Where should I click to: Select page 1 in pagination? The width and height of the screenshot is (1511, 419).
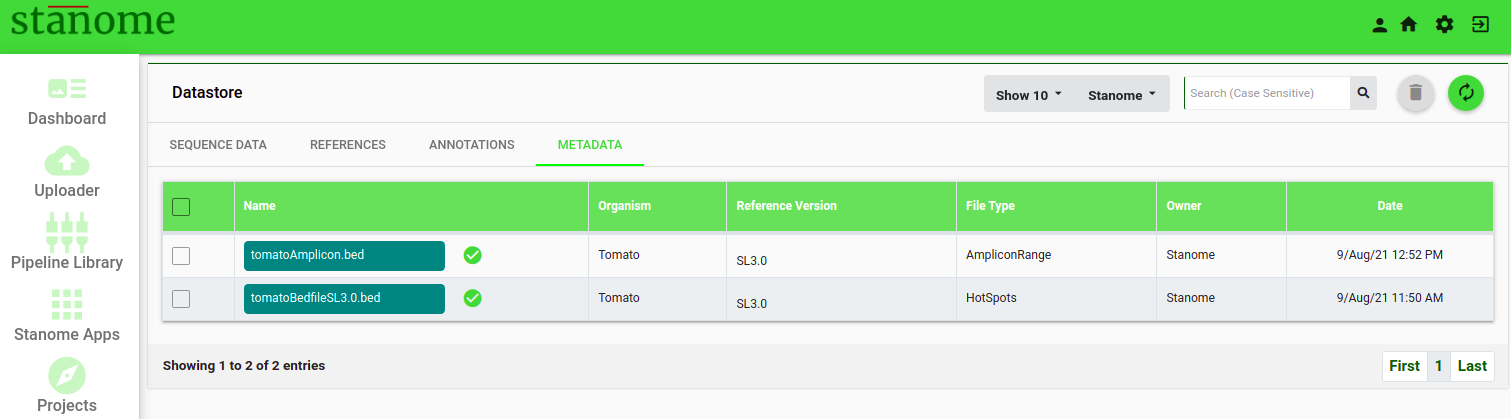pyautogui.click(x=1438, y=366)
